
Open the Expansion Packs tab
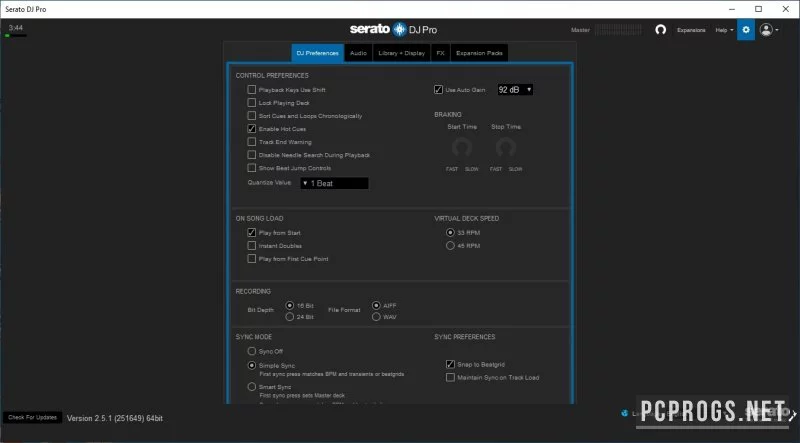pyautogui.click(x=479, y=53)
